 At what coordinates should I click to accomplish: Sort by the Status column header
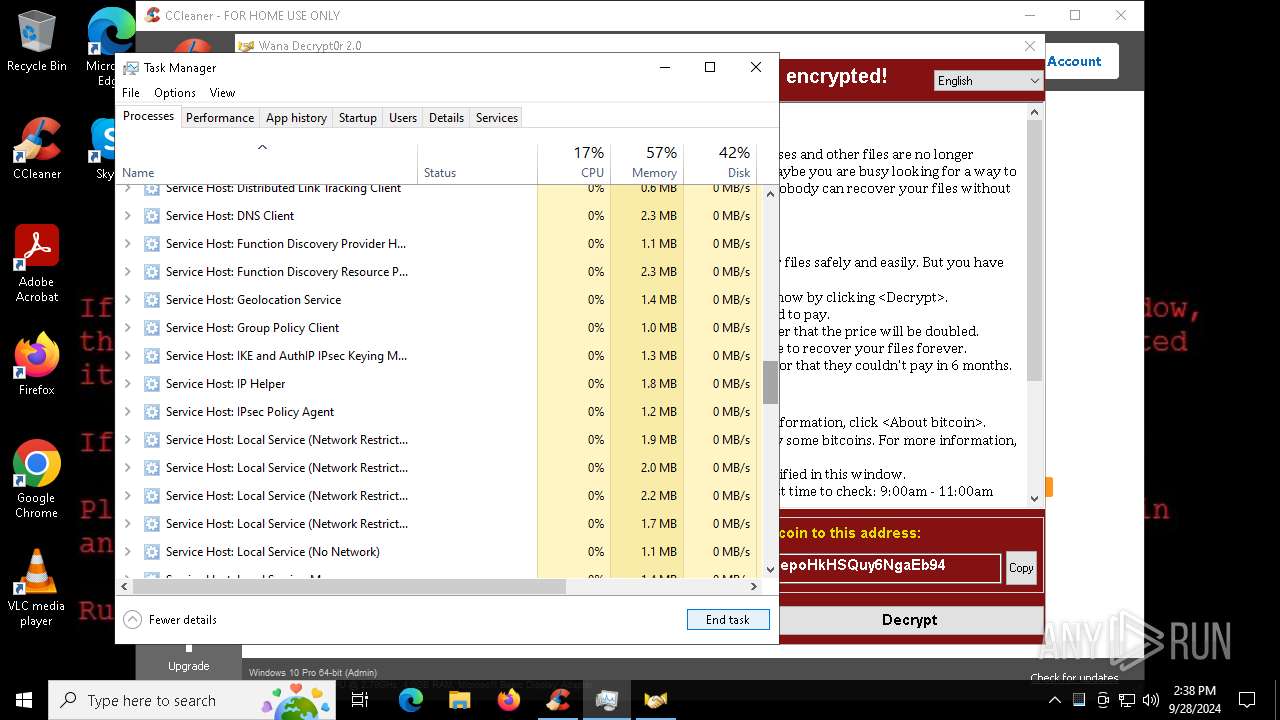point(478,163)
